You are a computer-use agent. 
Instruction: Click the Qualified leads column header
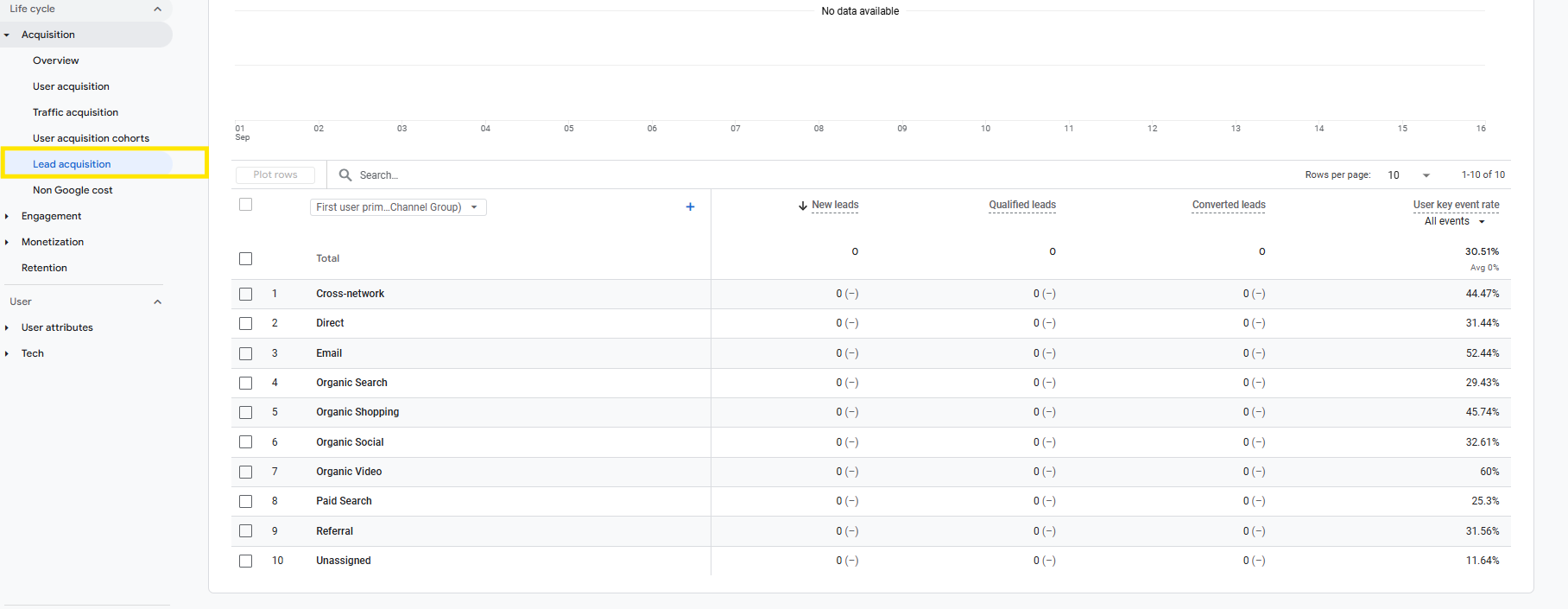[1022, 206]
